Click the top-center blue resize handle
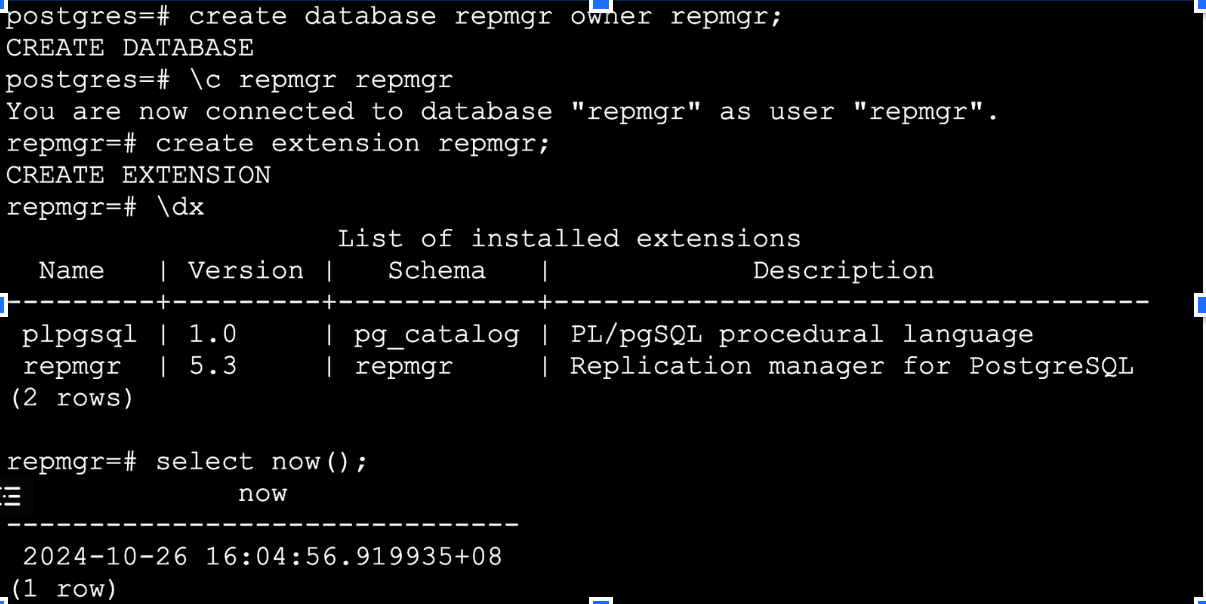Viewport: 1206px width, 604px height. click(600, 4)
